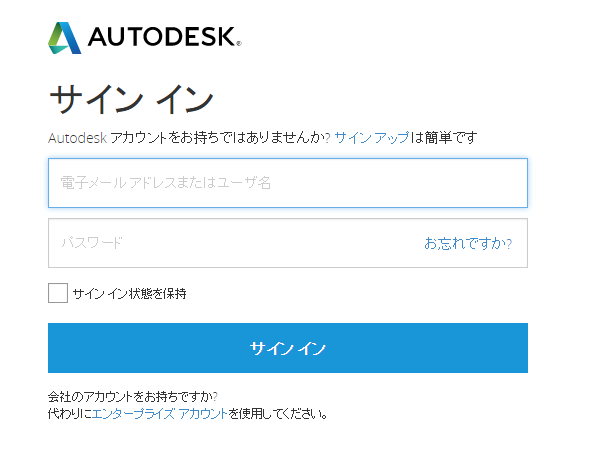Submit with the blue サイン イン button
Viewport: 592px width, 449px height.
(288, 348)
